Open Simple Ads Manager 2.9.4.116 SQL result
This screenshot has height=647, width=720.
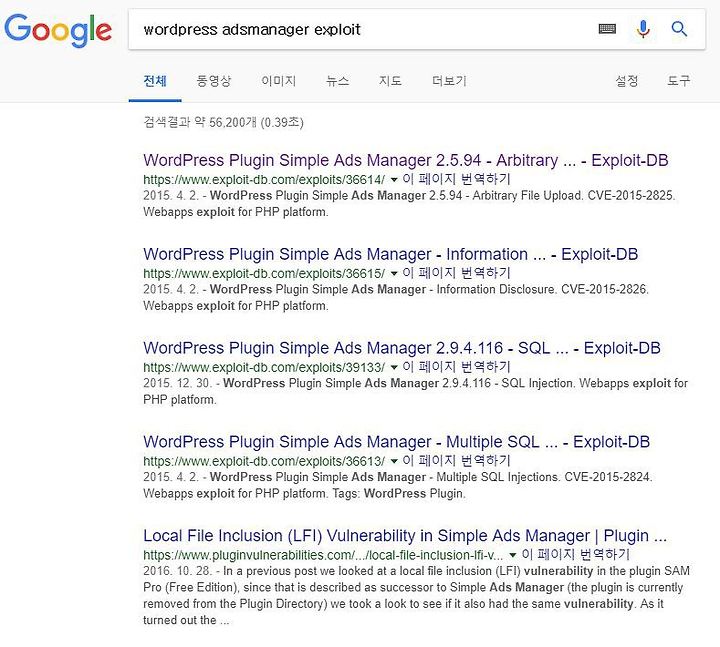[x=402, y=348]
